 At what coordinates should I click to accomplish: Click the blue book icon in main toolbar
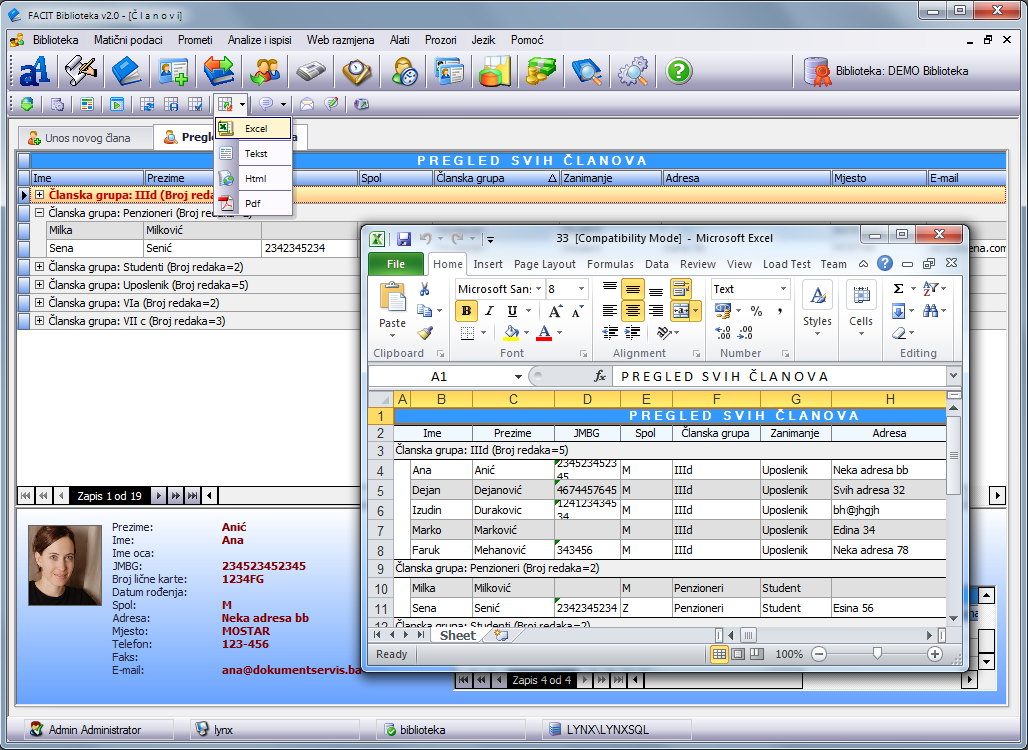coord(127,71)
